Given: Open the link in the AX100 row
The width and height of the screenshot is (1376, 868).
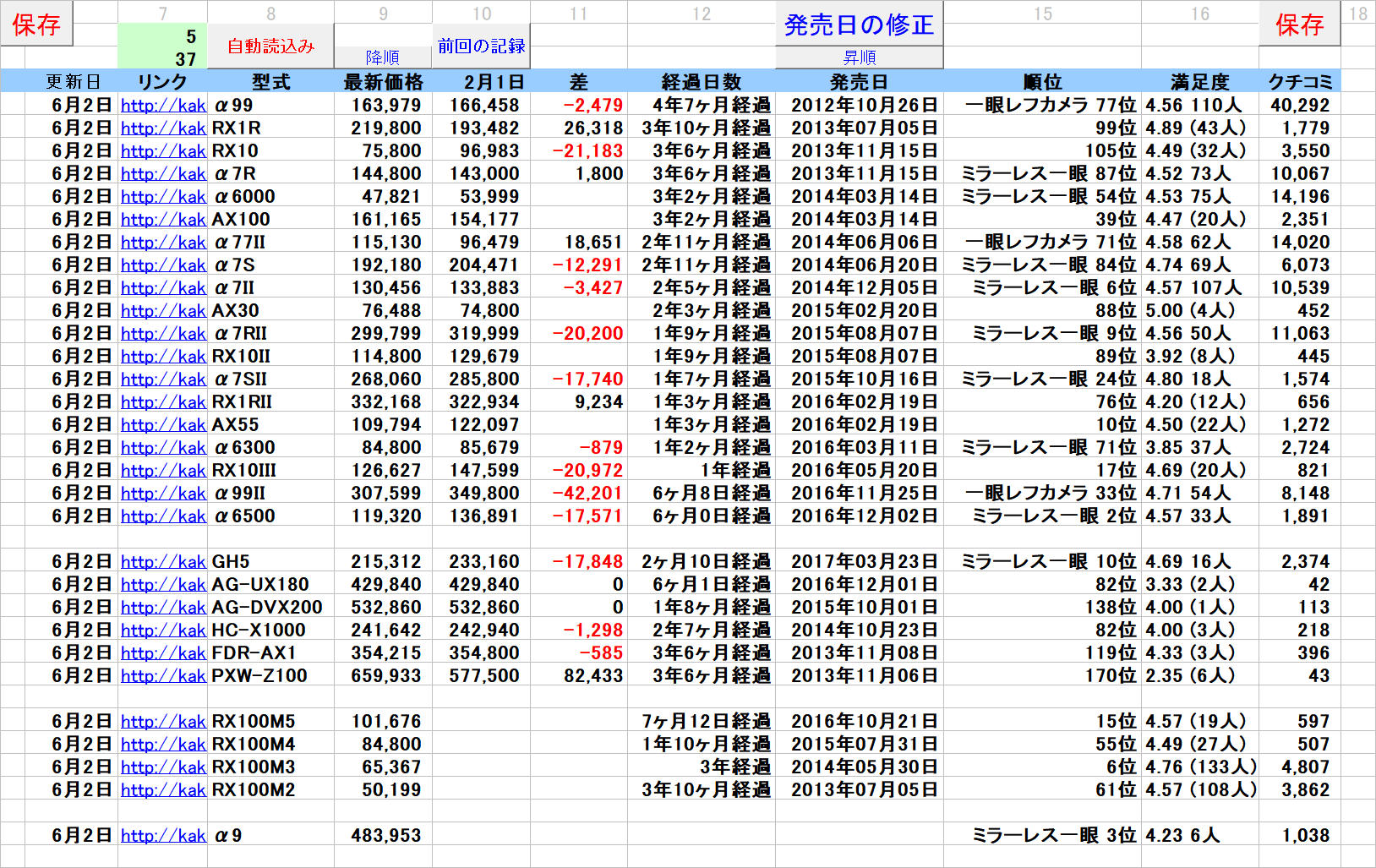Looking at the screenshot, I should tap(163, 220).
